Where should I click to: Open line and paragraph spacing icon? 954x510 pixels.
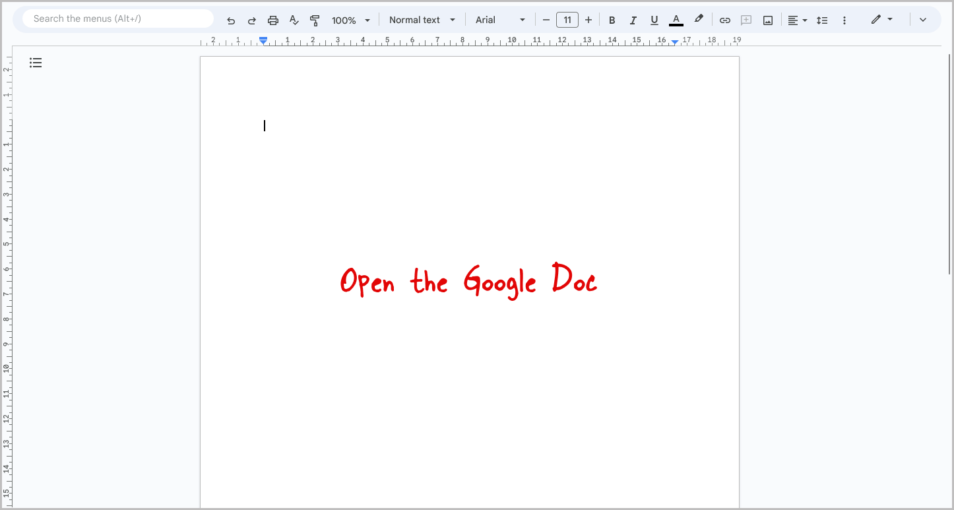click(823, 20)
